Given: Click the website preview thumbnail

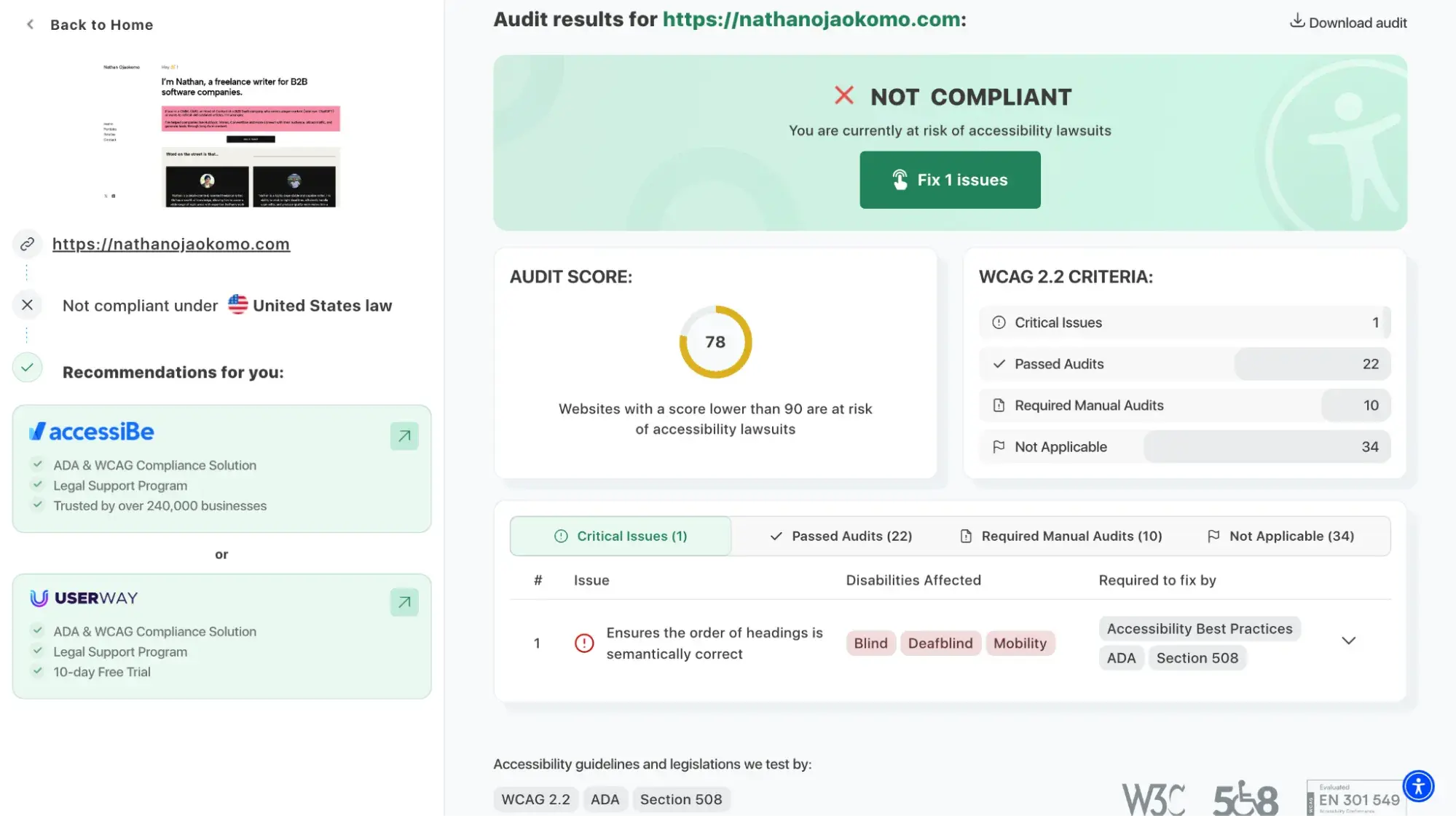Looking at the screenshot, I should point(221,135).
